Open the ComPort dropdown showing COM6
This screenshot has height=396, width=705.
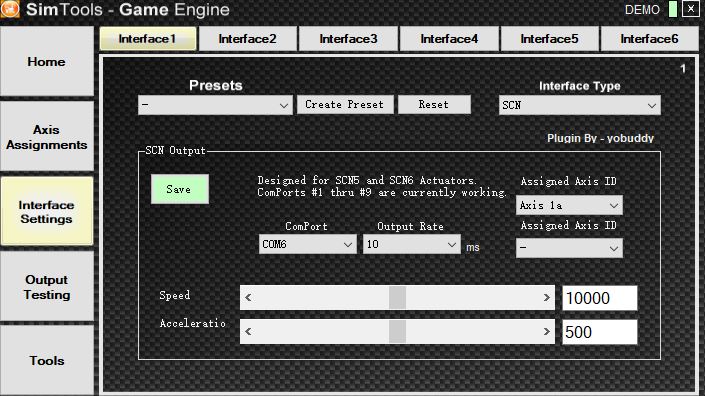308,245
